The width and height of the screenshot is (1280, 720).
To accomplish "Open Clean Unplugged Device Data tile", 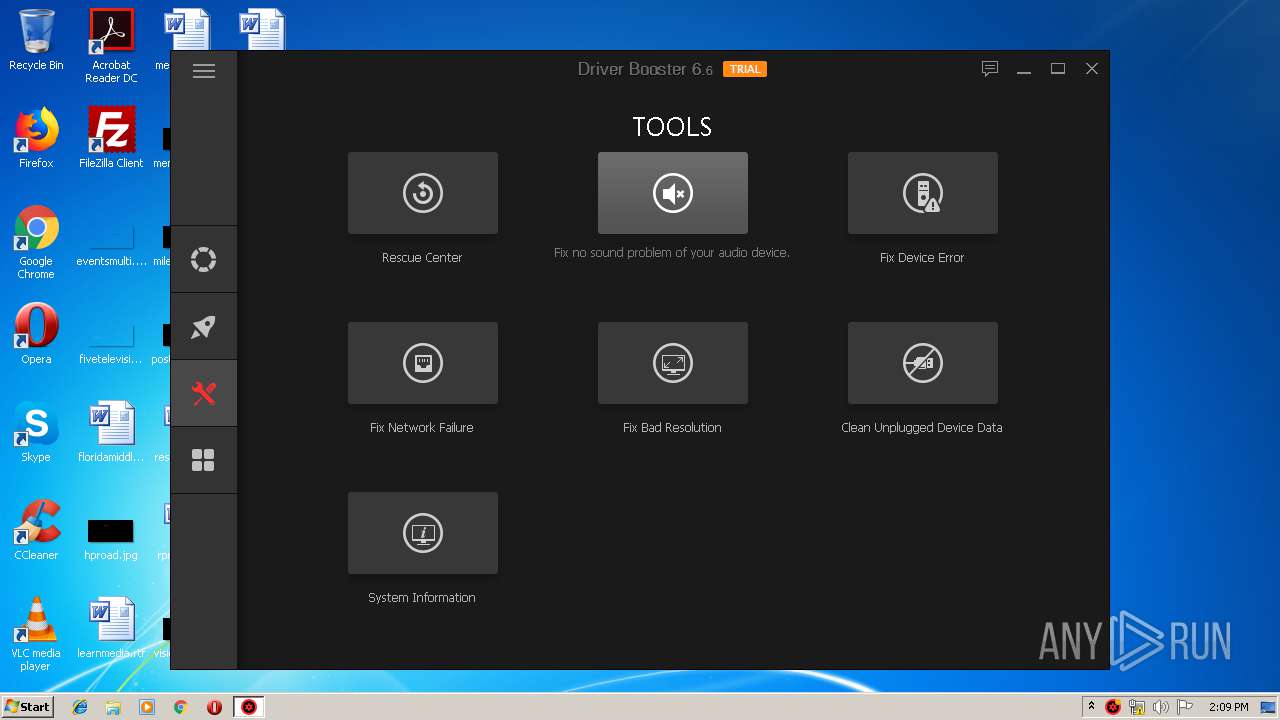I will click(923, 363).
